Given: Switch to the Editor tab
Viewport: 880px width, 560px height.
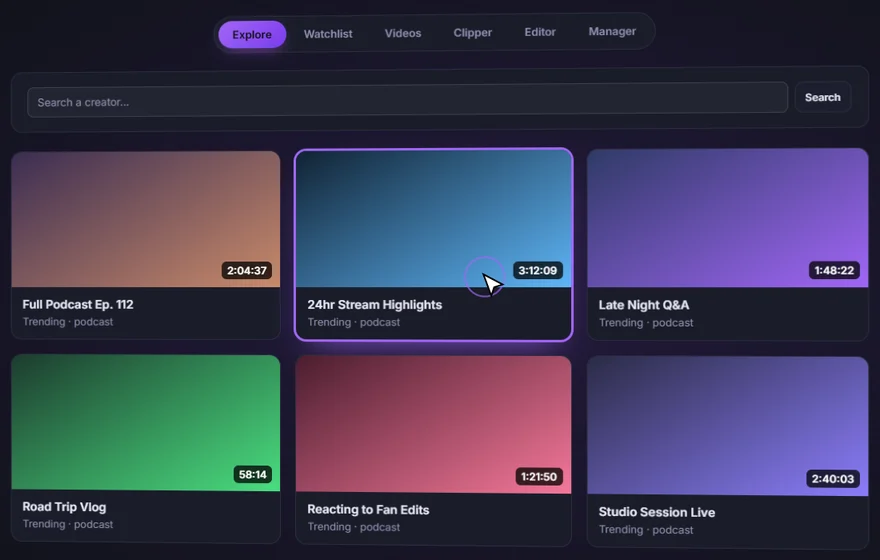Looking at the screenshot, I should pyautogui.click(x=540, y=32).
